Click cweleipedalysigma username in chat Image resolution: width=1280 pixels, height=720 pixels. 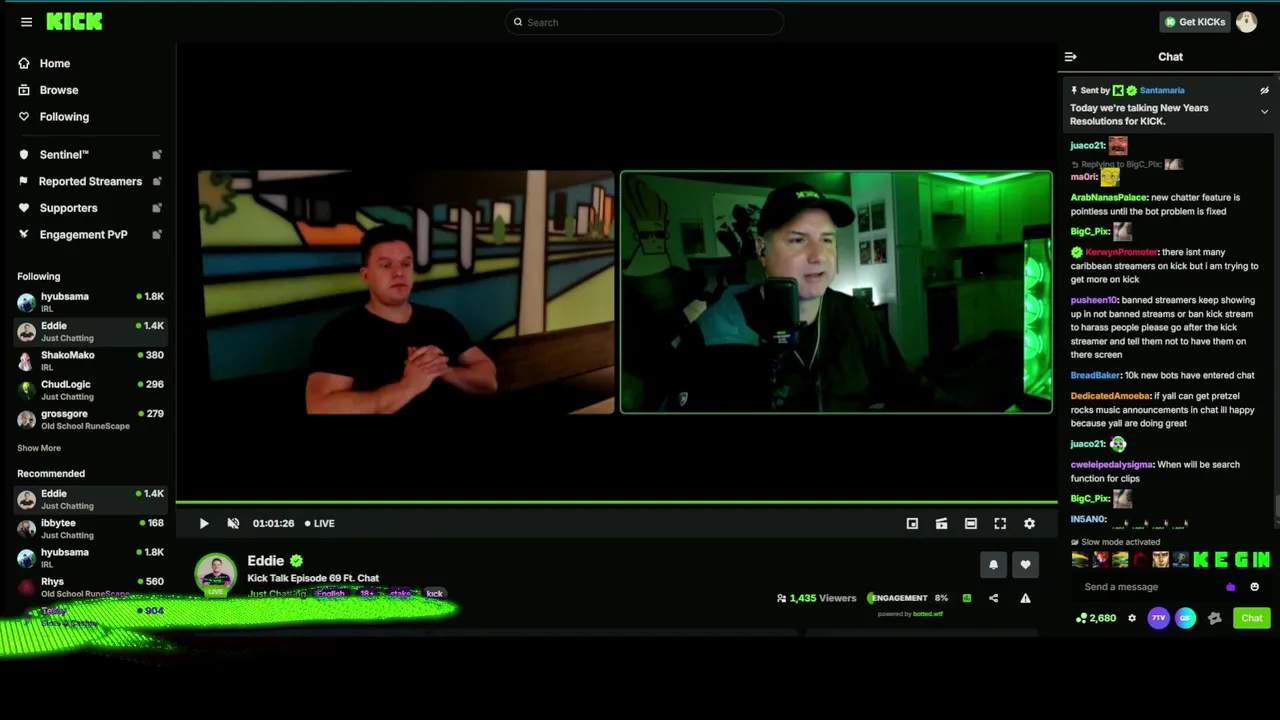(1112, 465)
